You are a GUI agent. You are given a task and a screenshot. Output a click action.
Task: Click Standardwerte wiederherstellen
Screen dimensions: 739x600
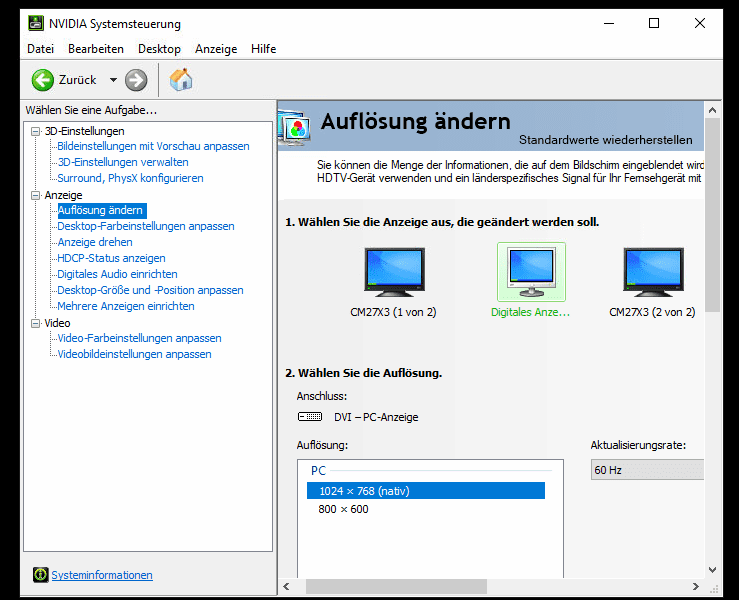[x=606, y=140]
